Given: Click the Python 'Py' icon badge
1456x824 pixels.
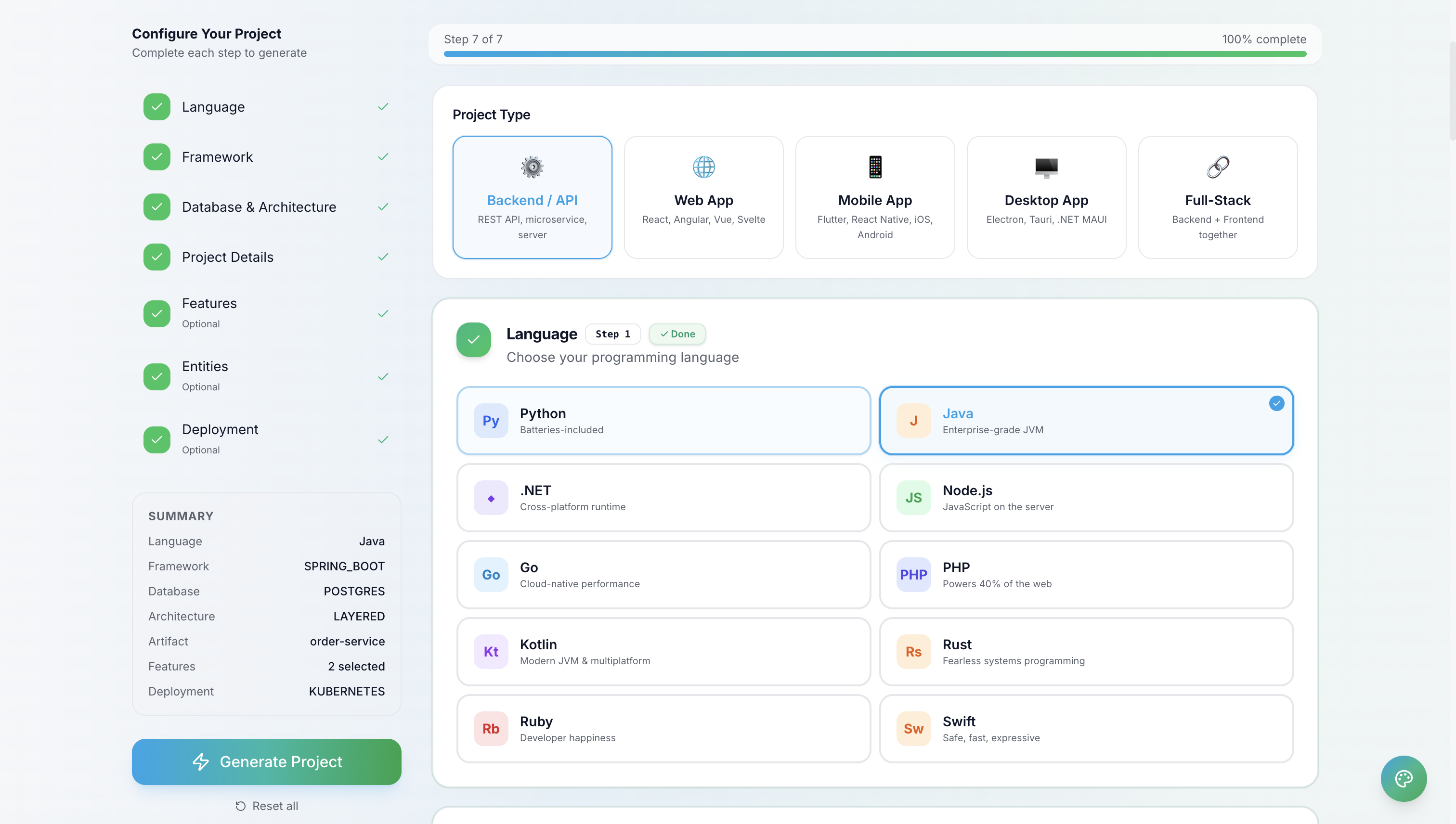Looking at the screenshot, I should [x=491, y=421].
